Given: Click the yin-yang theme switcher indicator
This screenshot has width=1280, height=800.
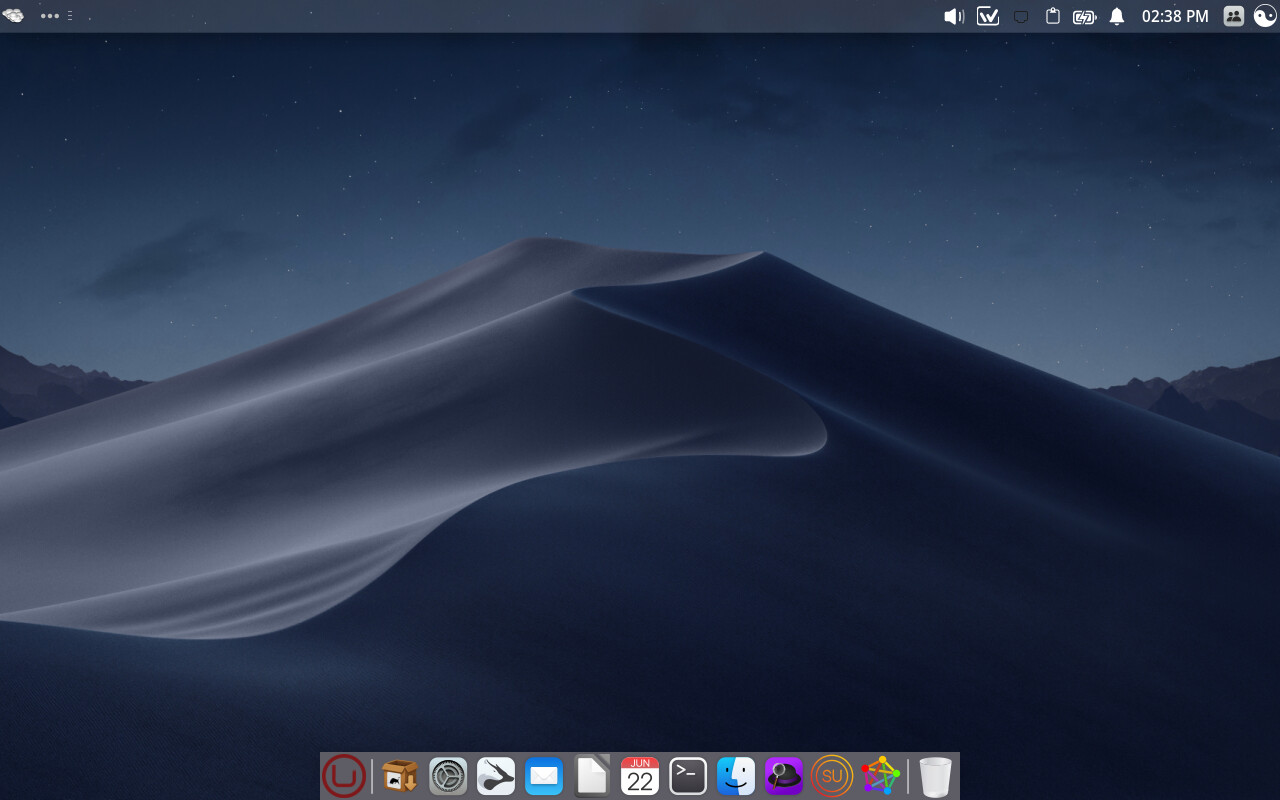Looking at the screenshot, I should 1264,16.
